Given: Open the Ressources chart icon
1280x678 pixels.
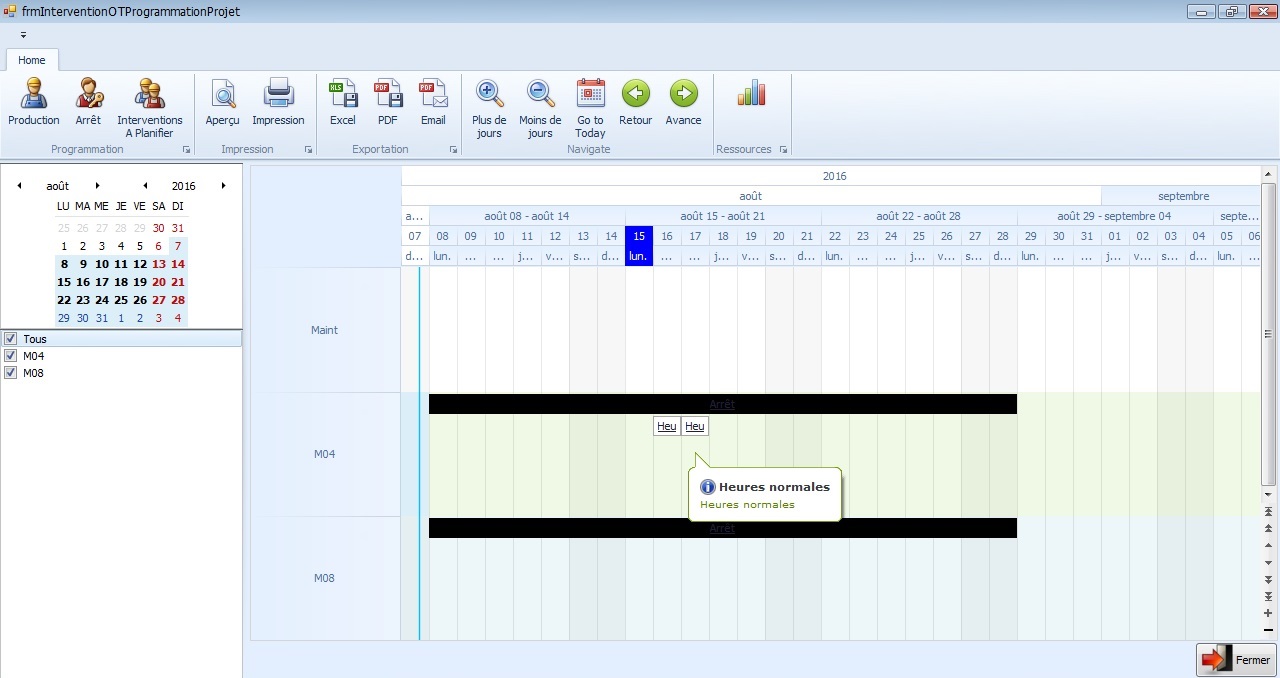Looking at the screenshot, I should click(x=751, y=94).
